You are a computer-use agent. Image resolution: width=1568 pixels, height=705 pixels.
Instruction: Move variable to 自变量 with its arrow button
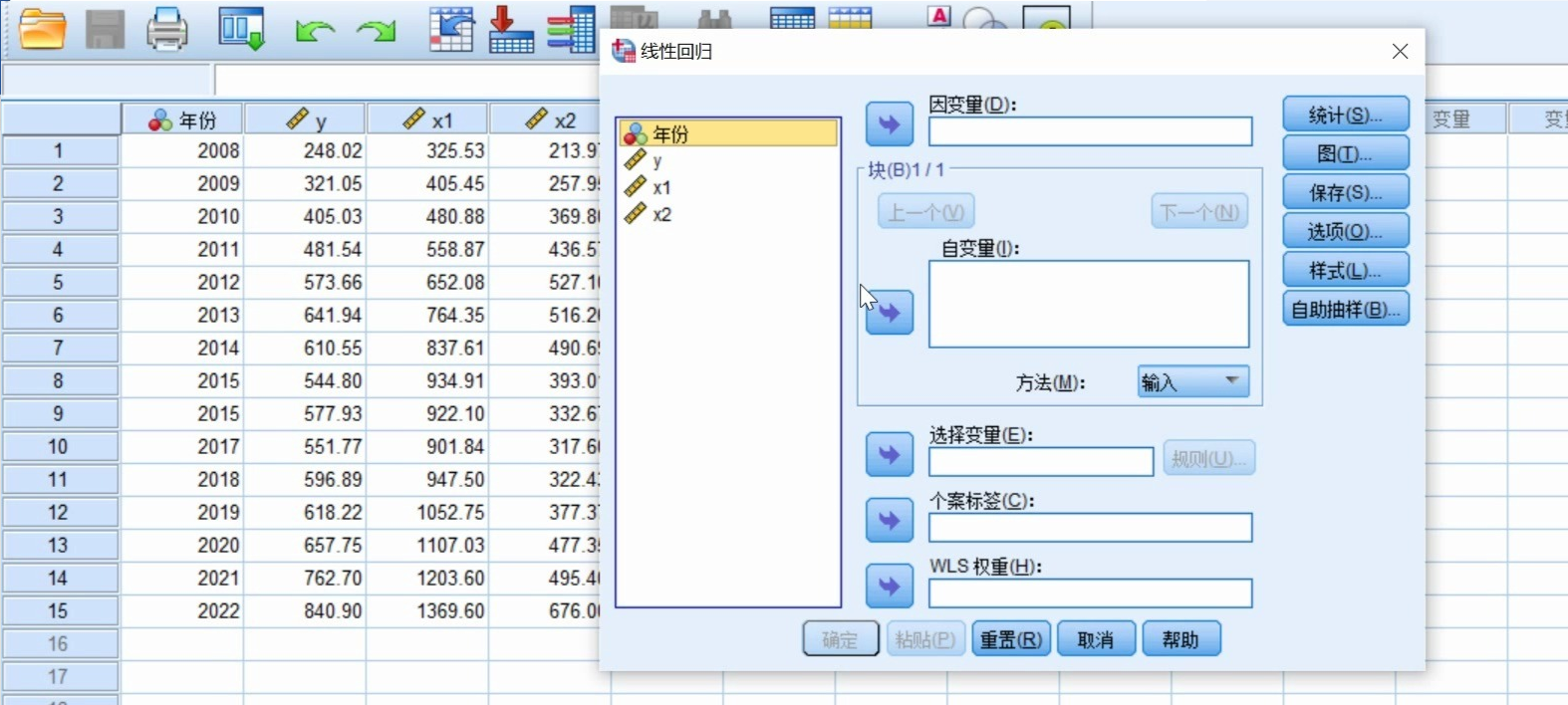[890, 313]
